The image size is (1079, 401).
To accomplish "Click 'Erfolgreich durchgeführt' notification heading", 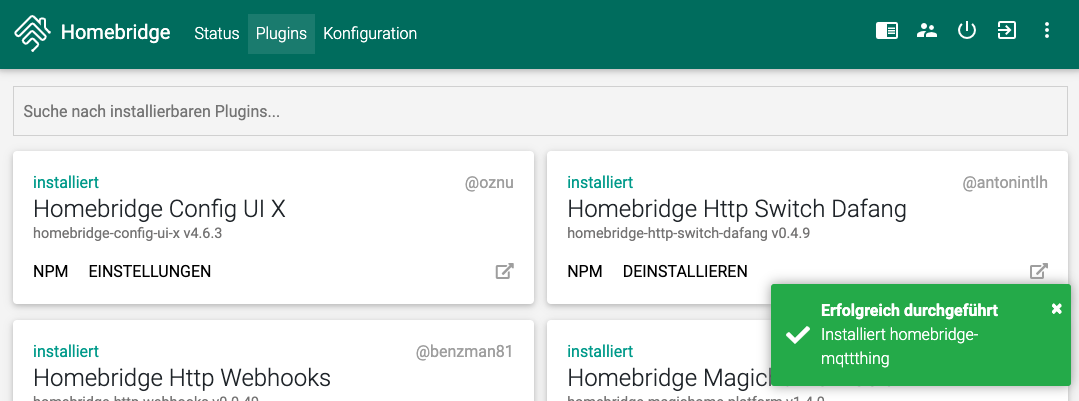I will (x=910, y=310).
